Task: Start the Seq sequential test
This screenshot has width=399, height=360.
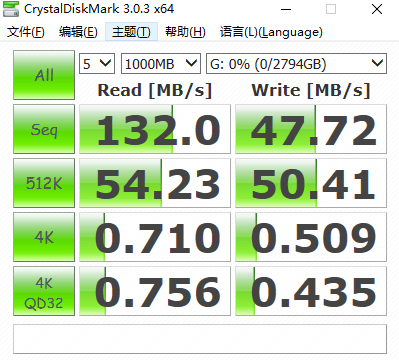Action: pyautogui.click(x=44, y=129)
